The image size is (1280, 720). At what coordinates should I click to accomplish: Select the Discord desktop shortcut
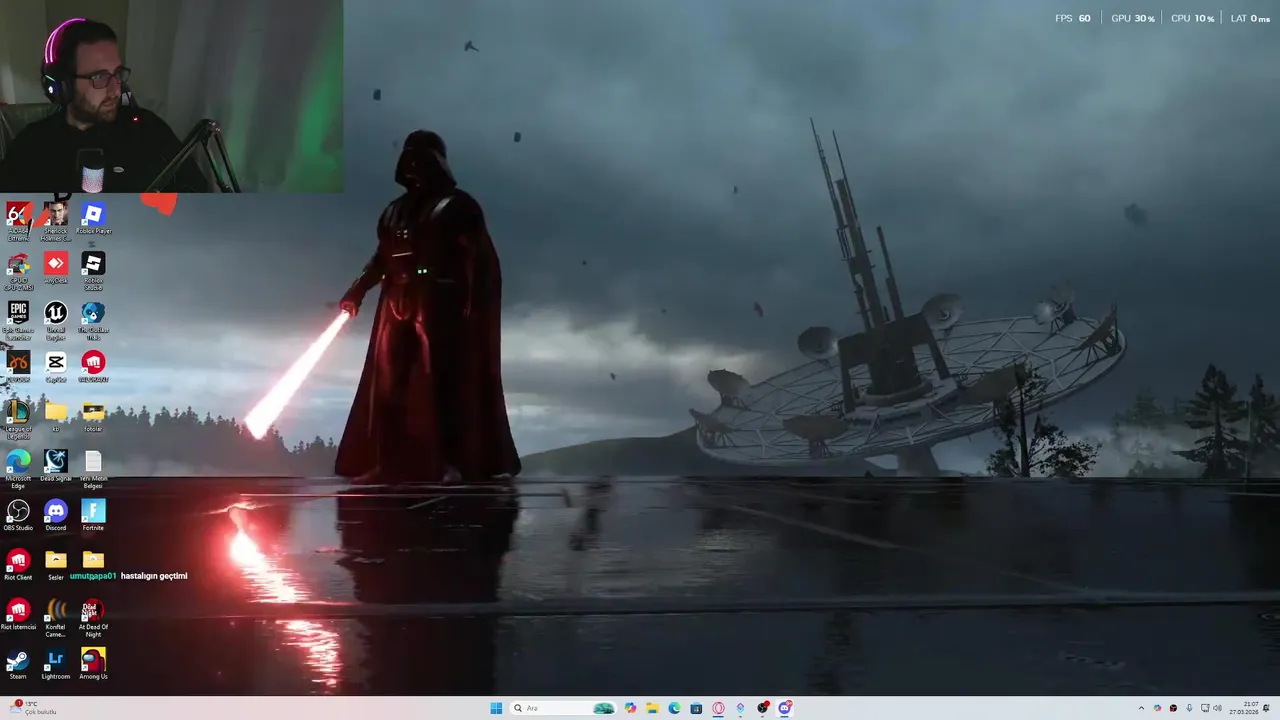pos(56,515)
